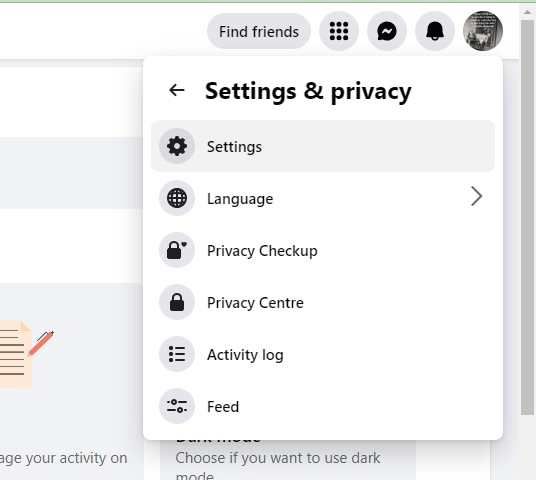Go back with the left arrow
This screenshot has height=480, width=536.
tap(177, 91)
